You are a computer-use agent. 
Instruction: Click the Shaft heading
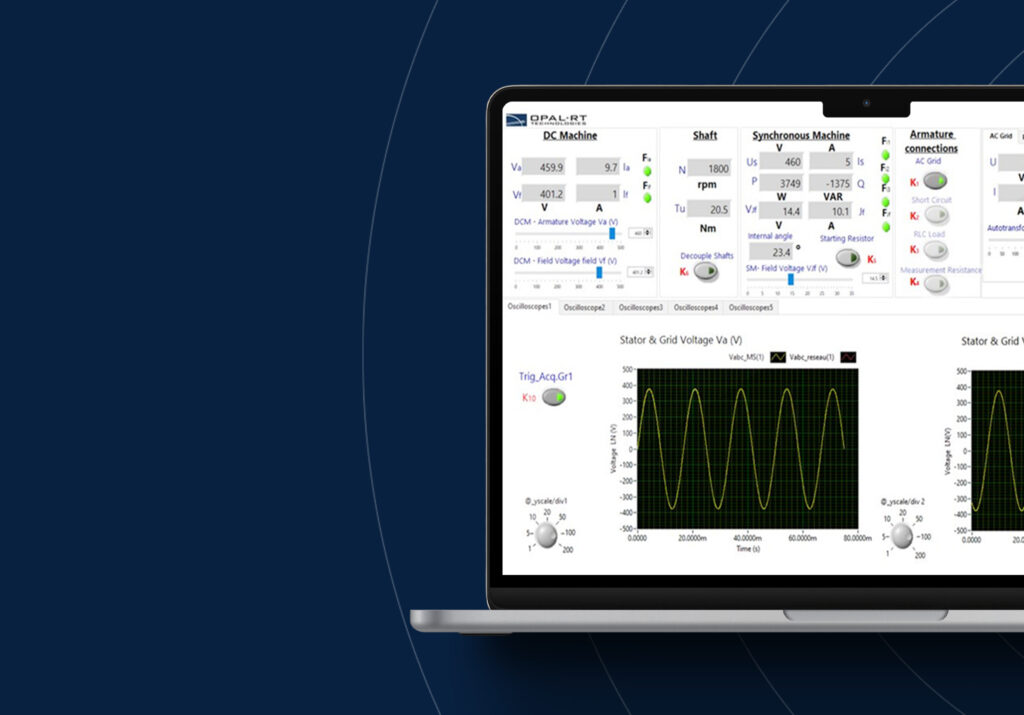[705, 135]
